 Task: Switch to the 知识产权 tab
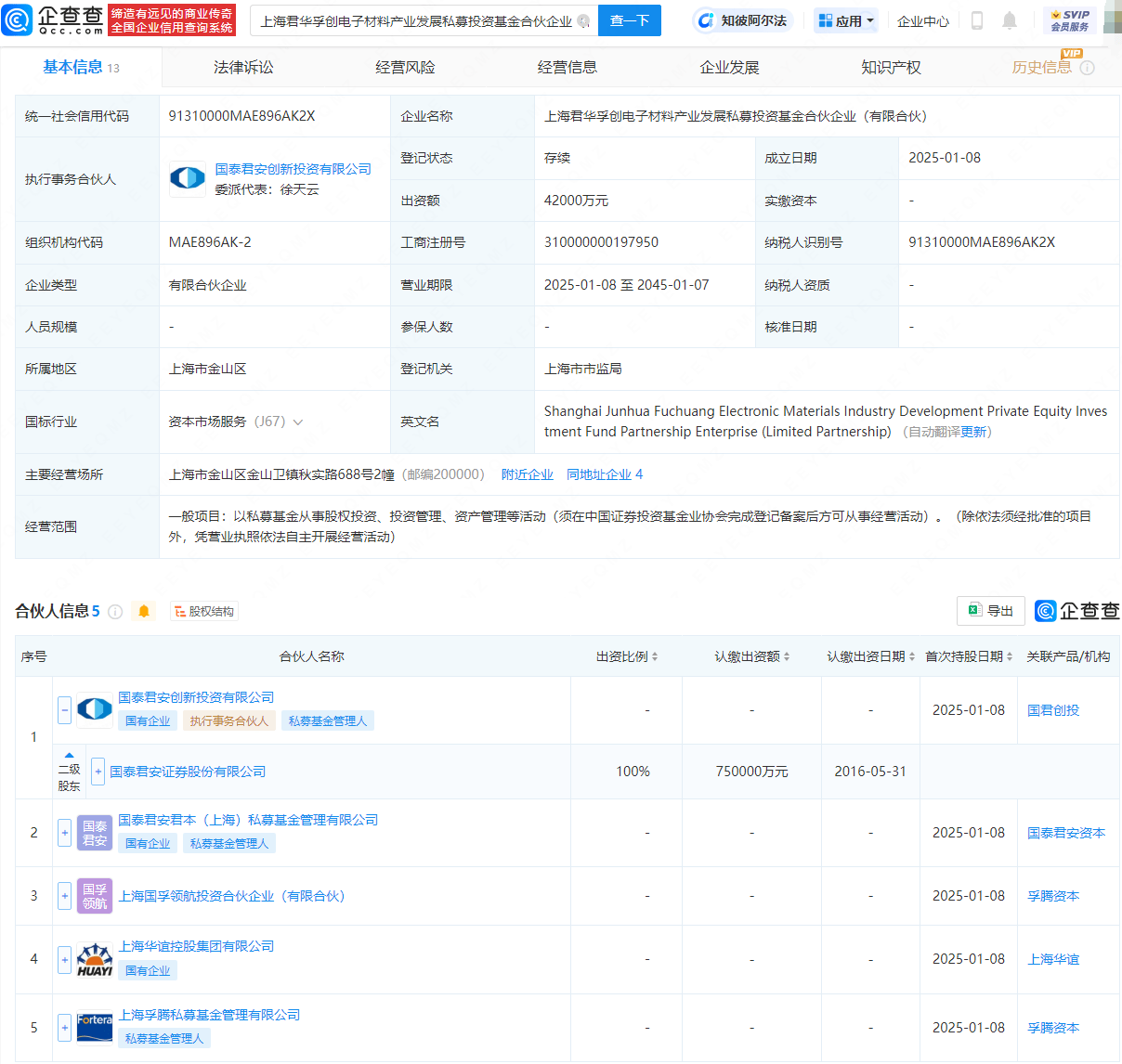point(891,67)
